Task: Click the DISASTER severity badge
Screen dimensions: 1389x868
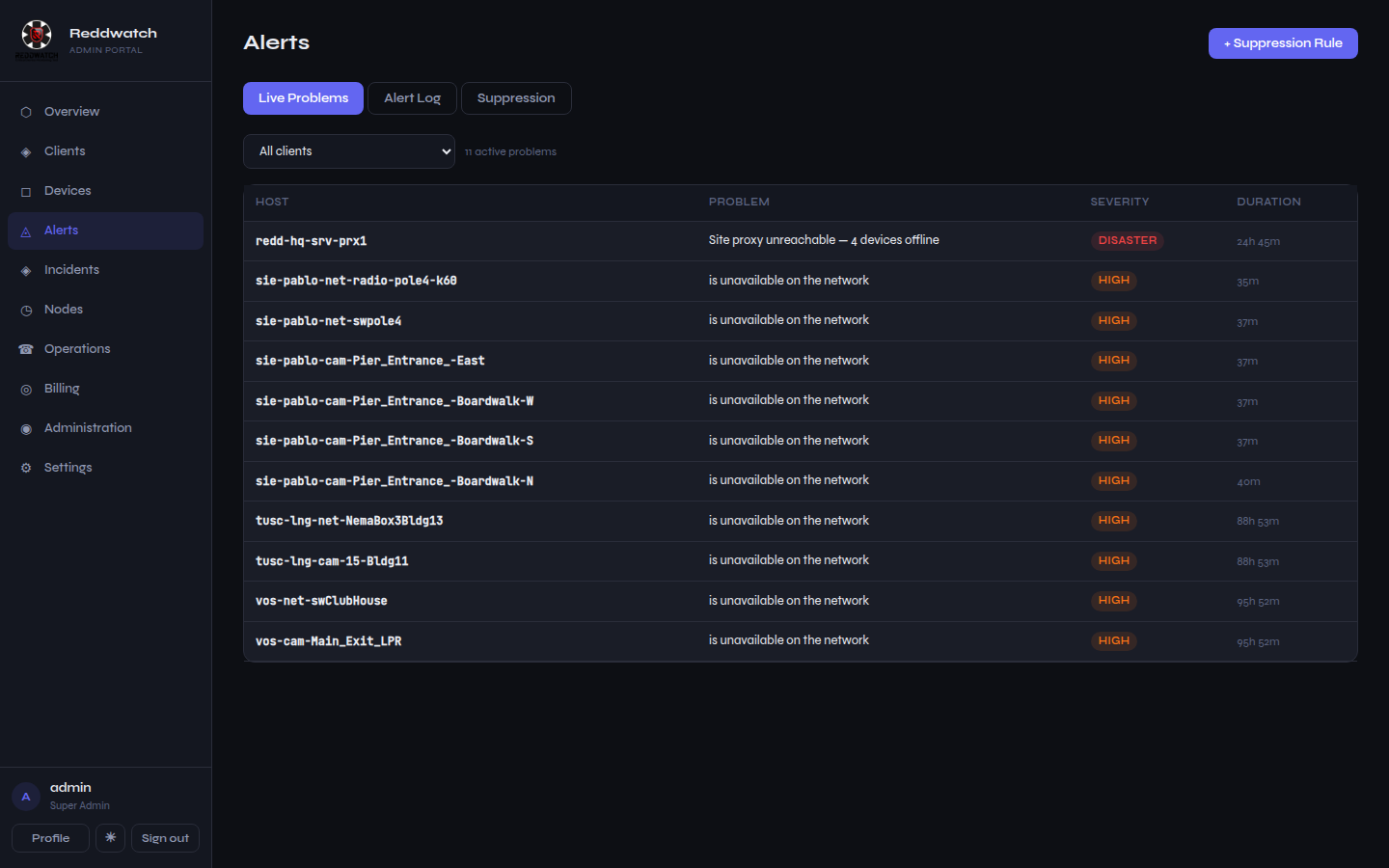Action: click(x=1127, y=241)
